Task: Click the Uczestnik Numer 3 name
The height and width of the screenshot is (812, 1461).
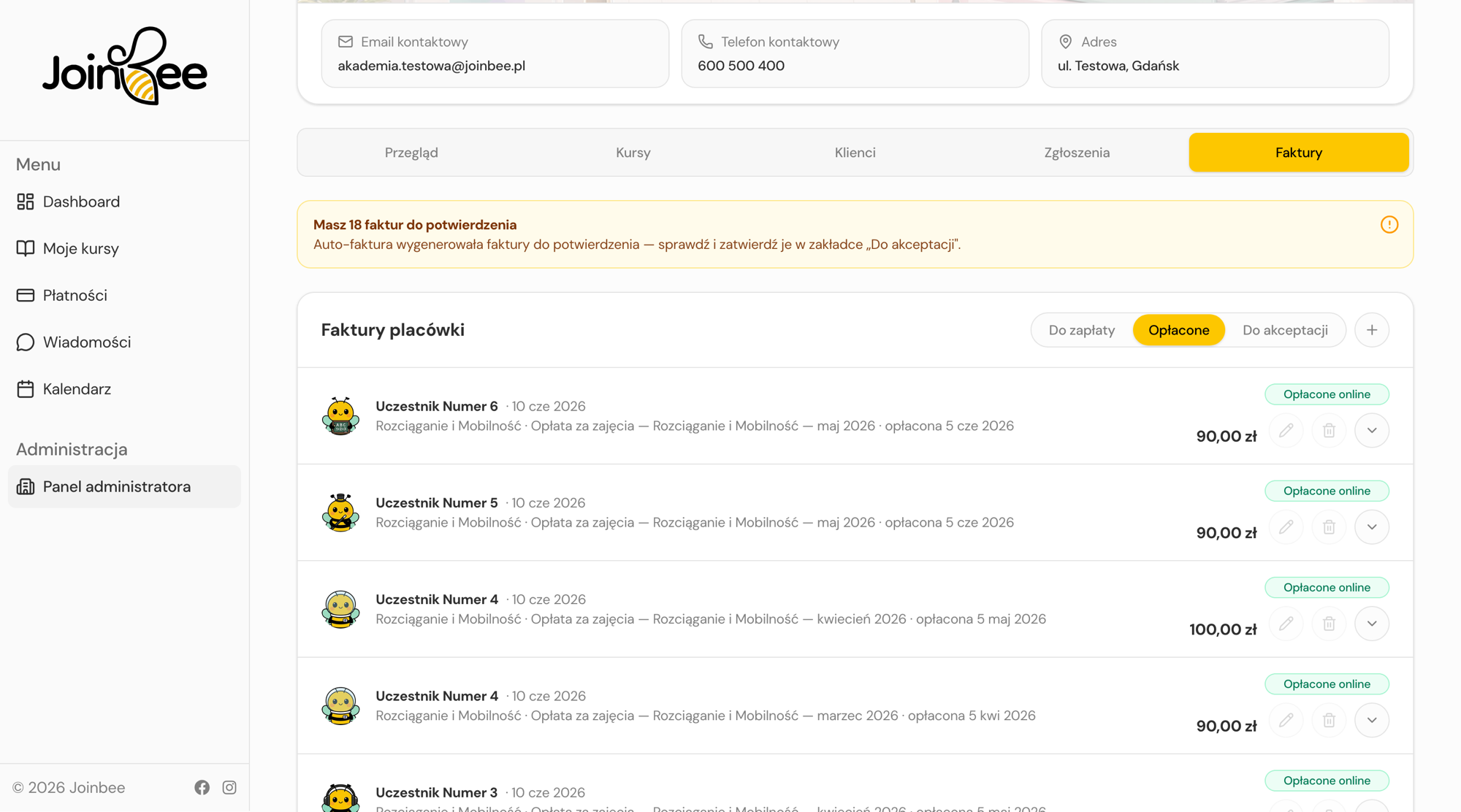Action: [436, 792]
